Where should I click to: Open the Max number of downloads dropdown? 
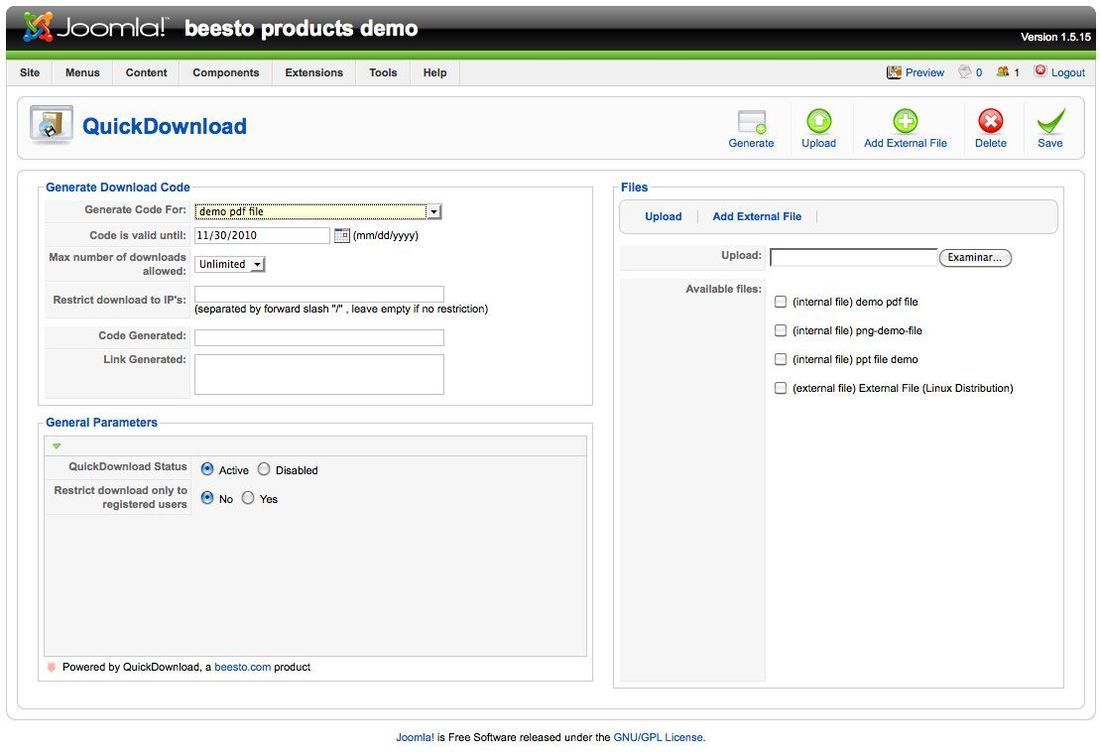click(229, 264)
